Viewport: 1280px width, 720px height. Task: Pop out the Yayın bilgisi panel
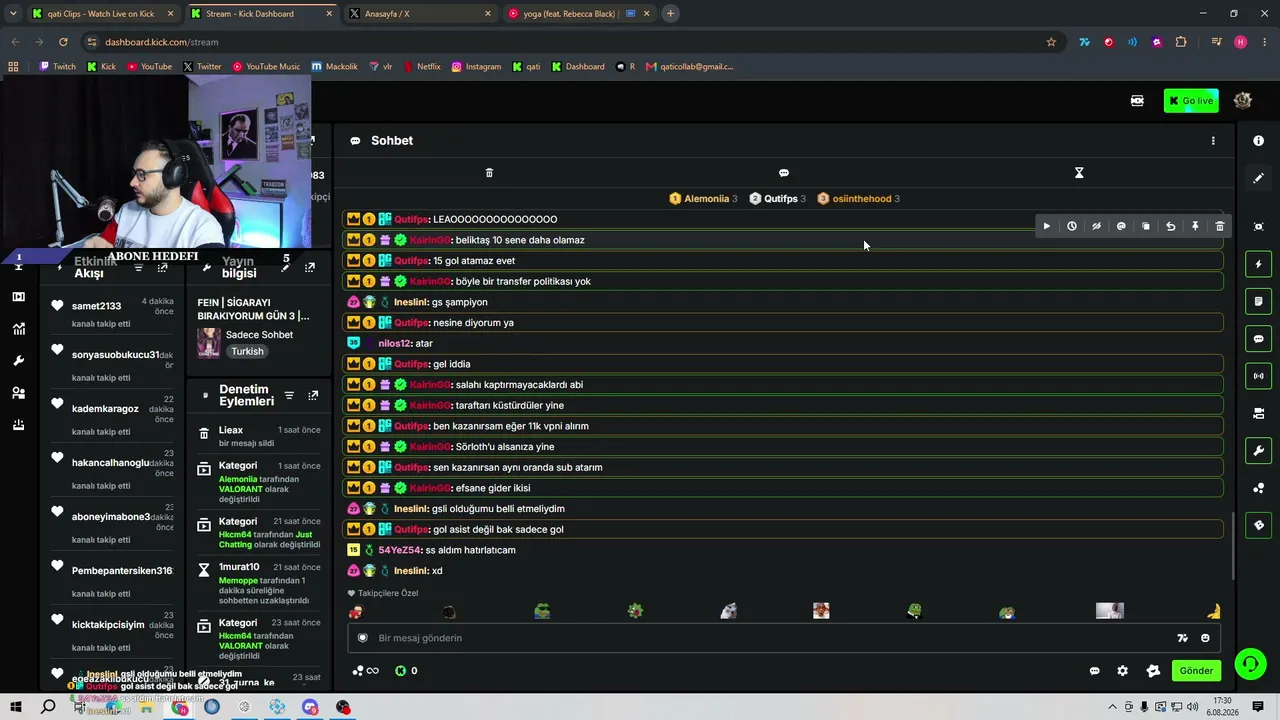point(310,267)
